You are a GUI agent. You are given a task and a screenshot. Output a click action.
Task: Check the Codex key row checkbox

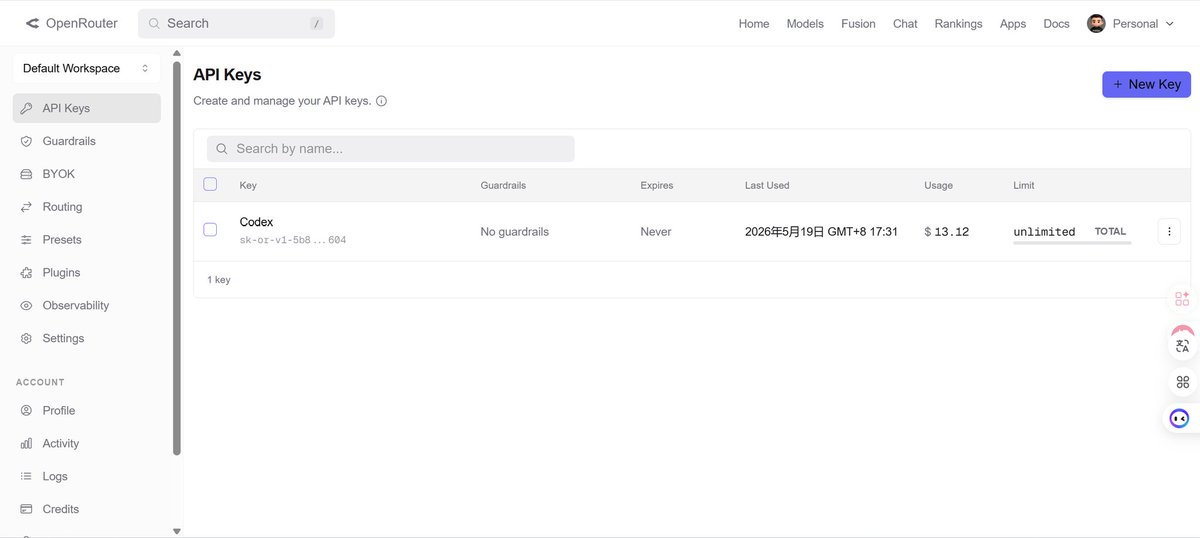[210, 230]
